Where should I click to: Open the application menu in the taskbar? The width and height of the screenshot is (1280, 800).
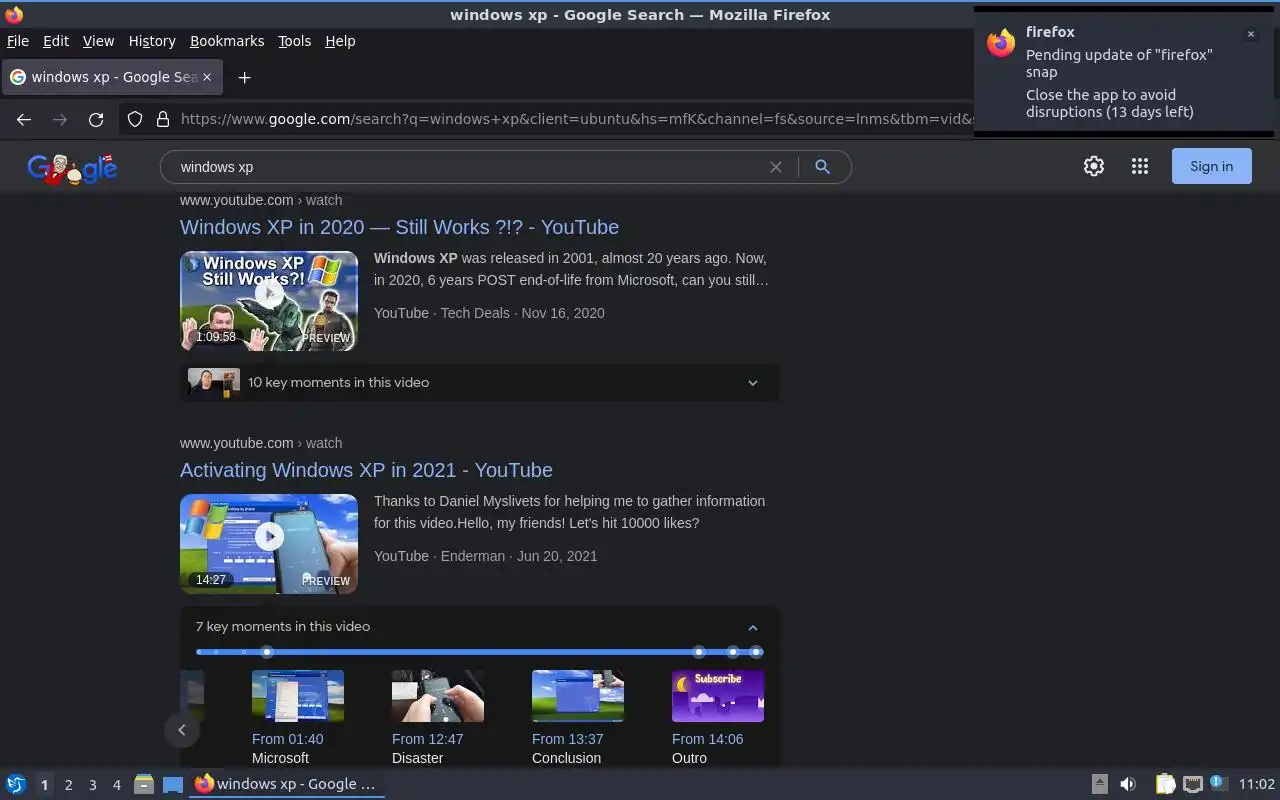16,784
